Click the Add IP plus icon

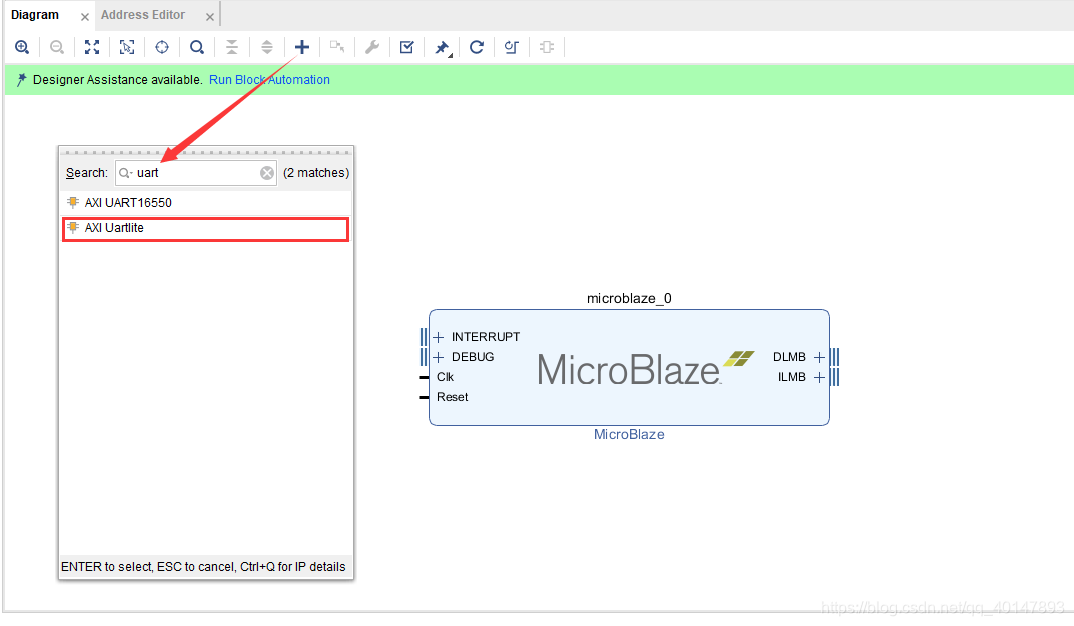(x=302, y=47)
